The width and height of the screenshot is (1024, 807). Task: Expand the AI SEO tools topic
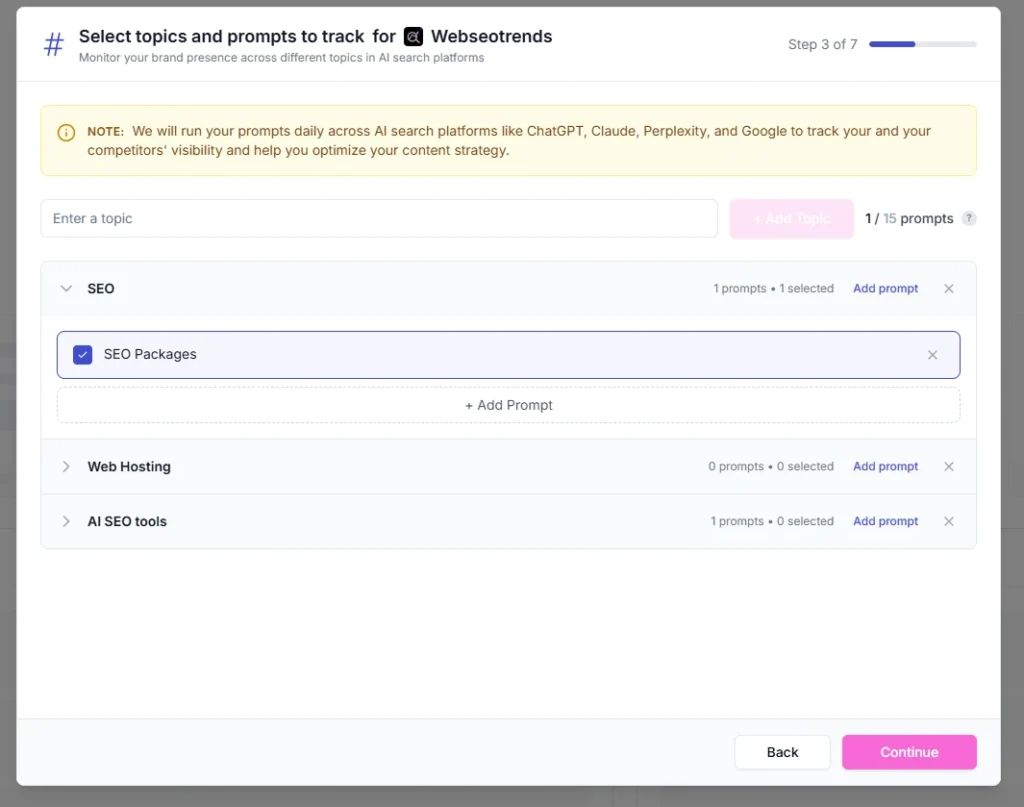[66, 521]
